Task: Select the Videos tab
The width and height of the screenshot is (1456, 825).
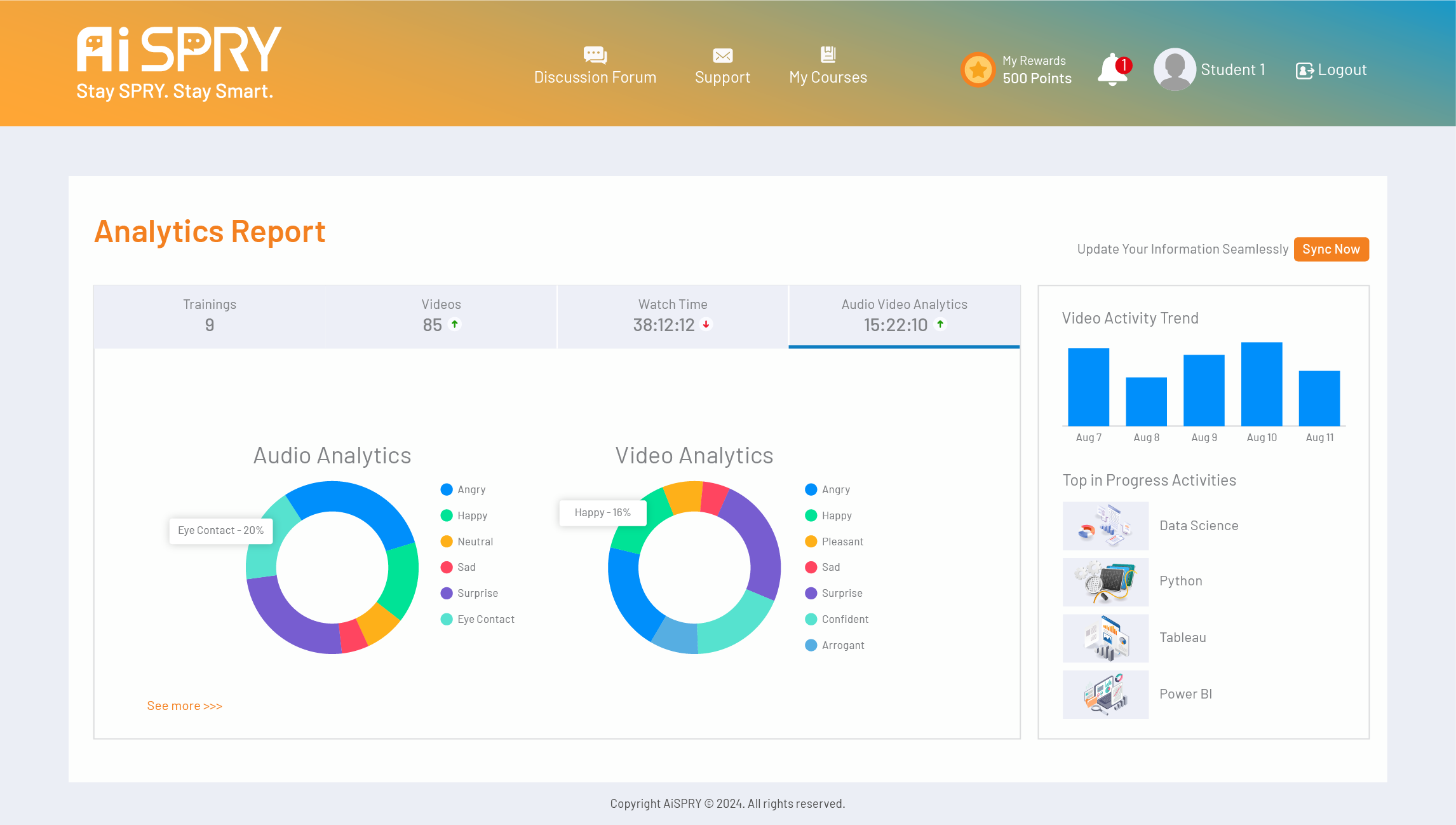Action: click(441, 316)
